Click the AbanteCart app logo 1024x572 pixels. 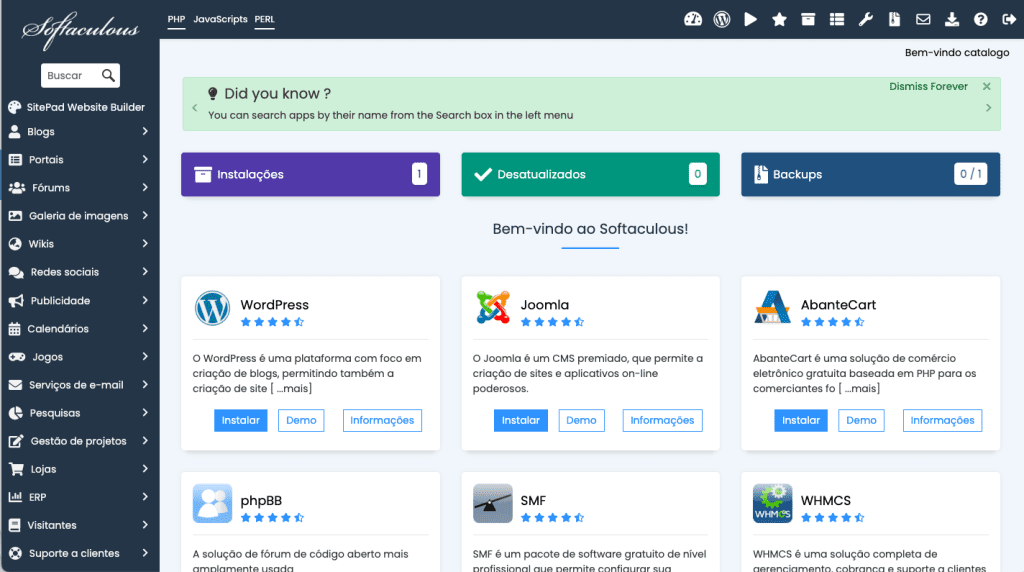[x=773, y=308]
